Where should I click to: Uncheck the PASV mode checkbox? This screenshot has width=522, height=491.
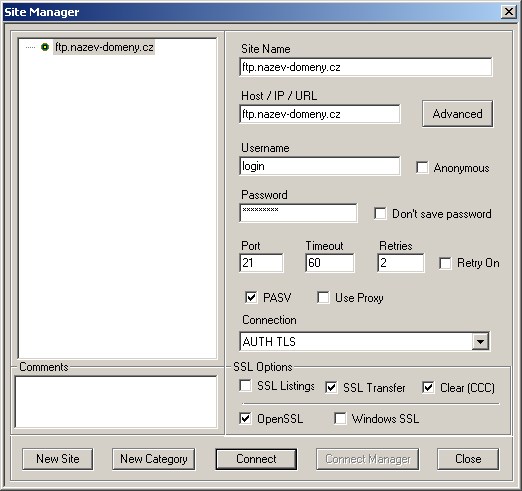point(251,297)
